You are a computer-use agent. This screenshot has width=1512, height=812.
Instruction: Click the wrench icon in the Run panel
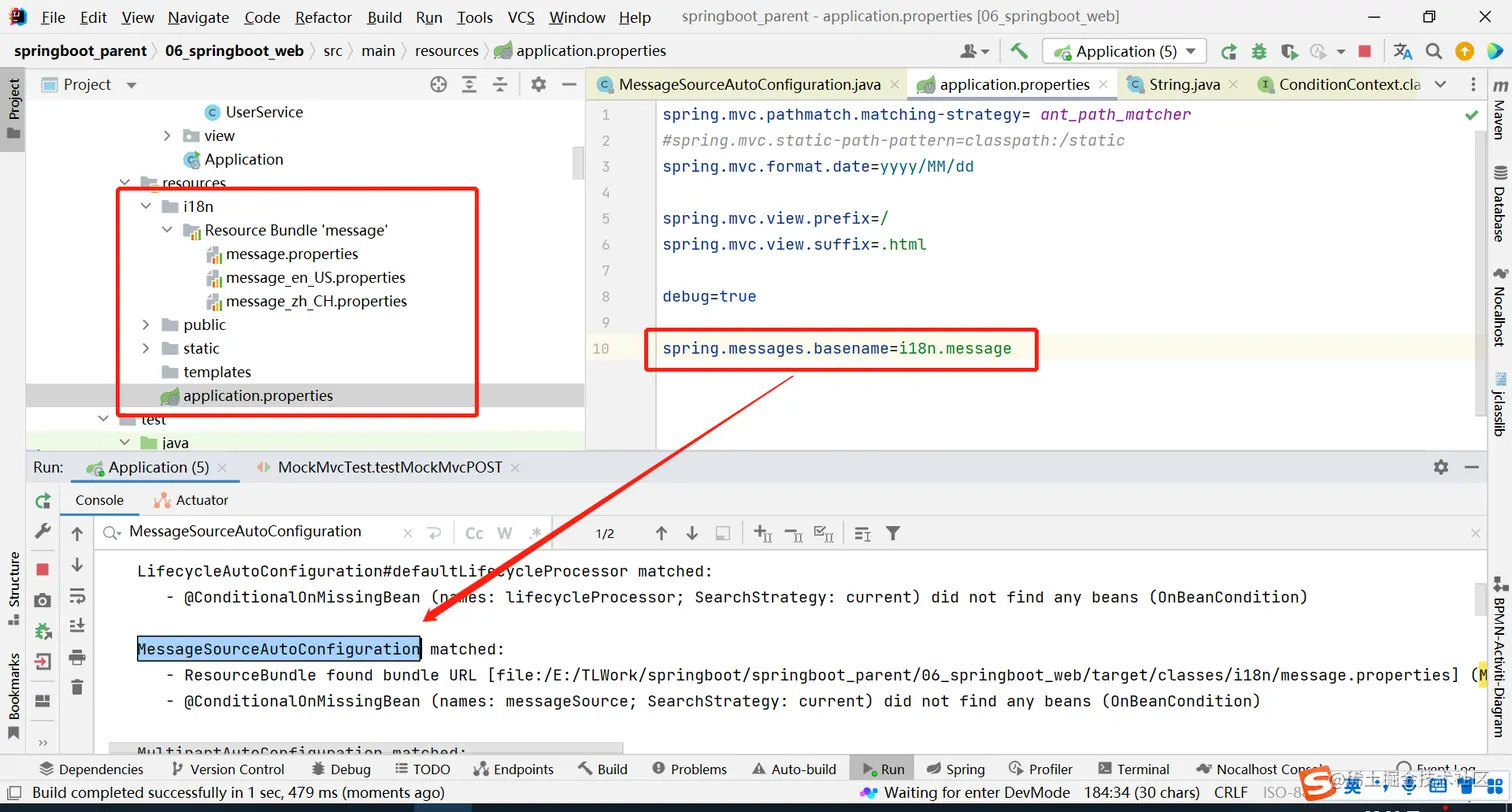point(43,532)
